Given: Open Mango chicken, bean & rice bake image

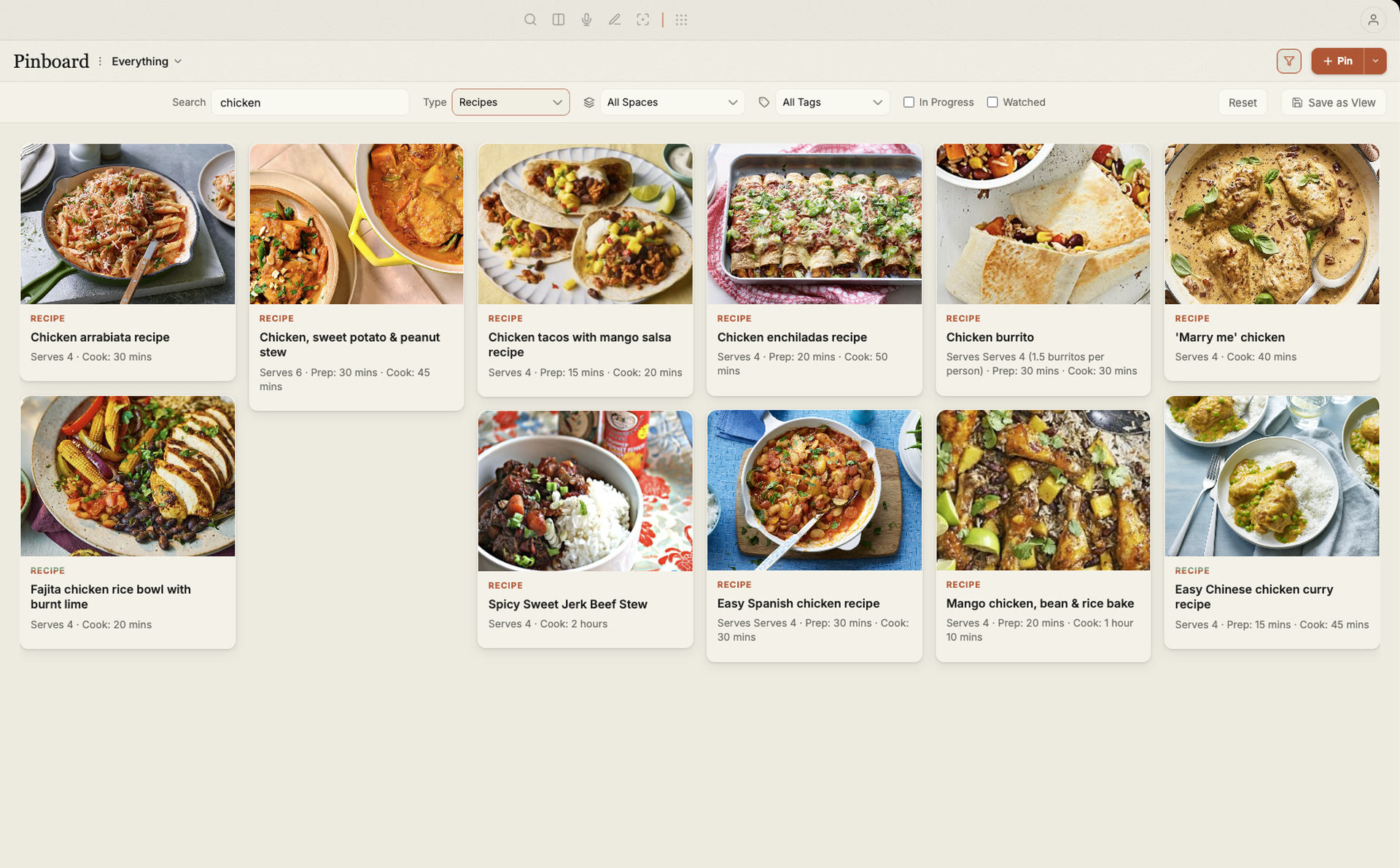Looking at the screenshot, I should pos(1043,490).
